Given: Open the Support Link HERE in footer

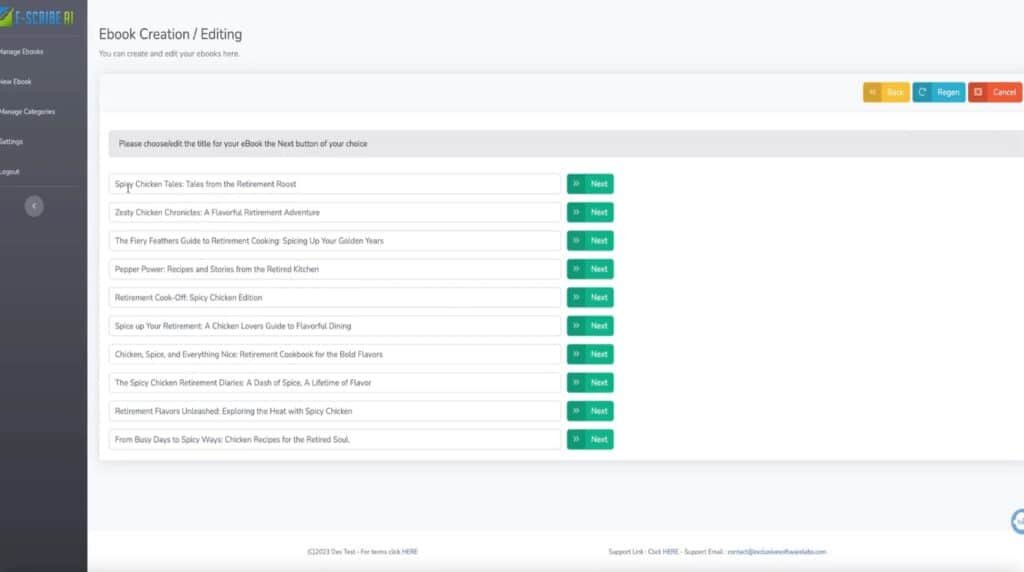Looking at the screenshot, I should point(671,552).
